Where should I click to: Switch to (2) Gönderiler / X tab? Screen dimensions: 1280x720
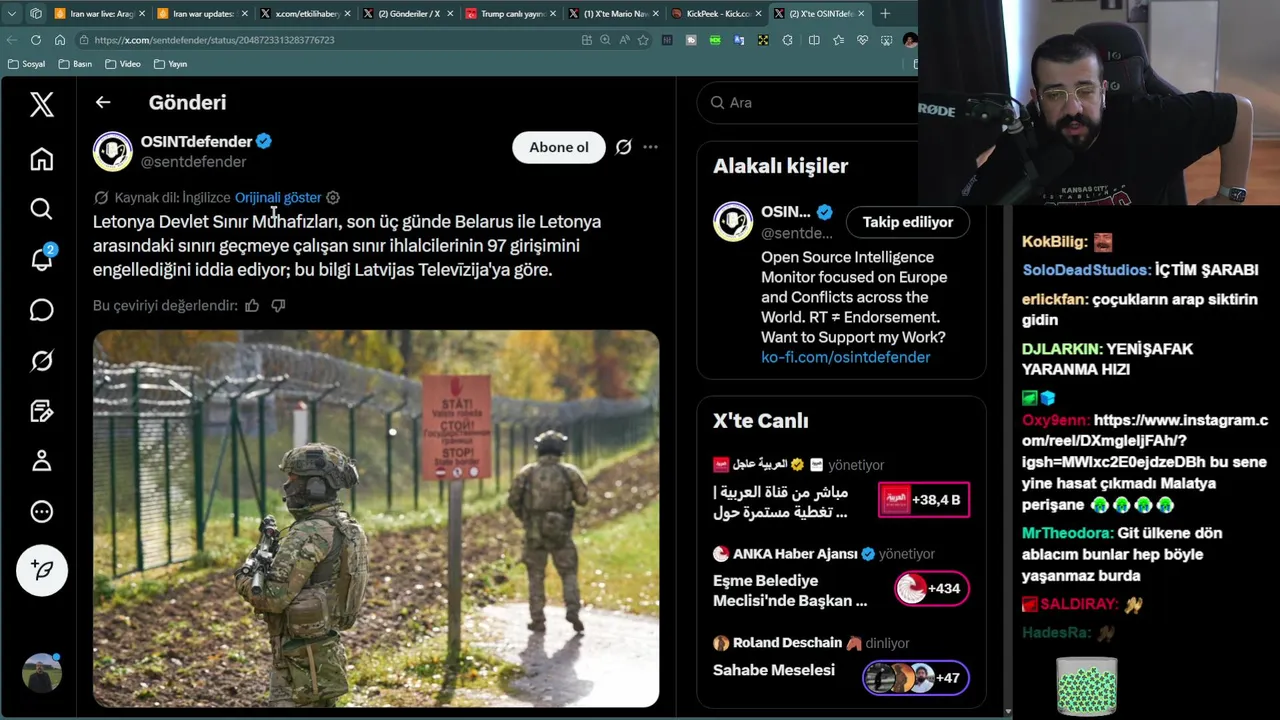[408, 14]
